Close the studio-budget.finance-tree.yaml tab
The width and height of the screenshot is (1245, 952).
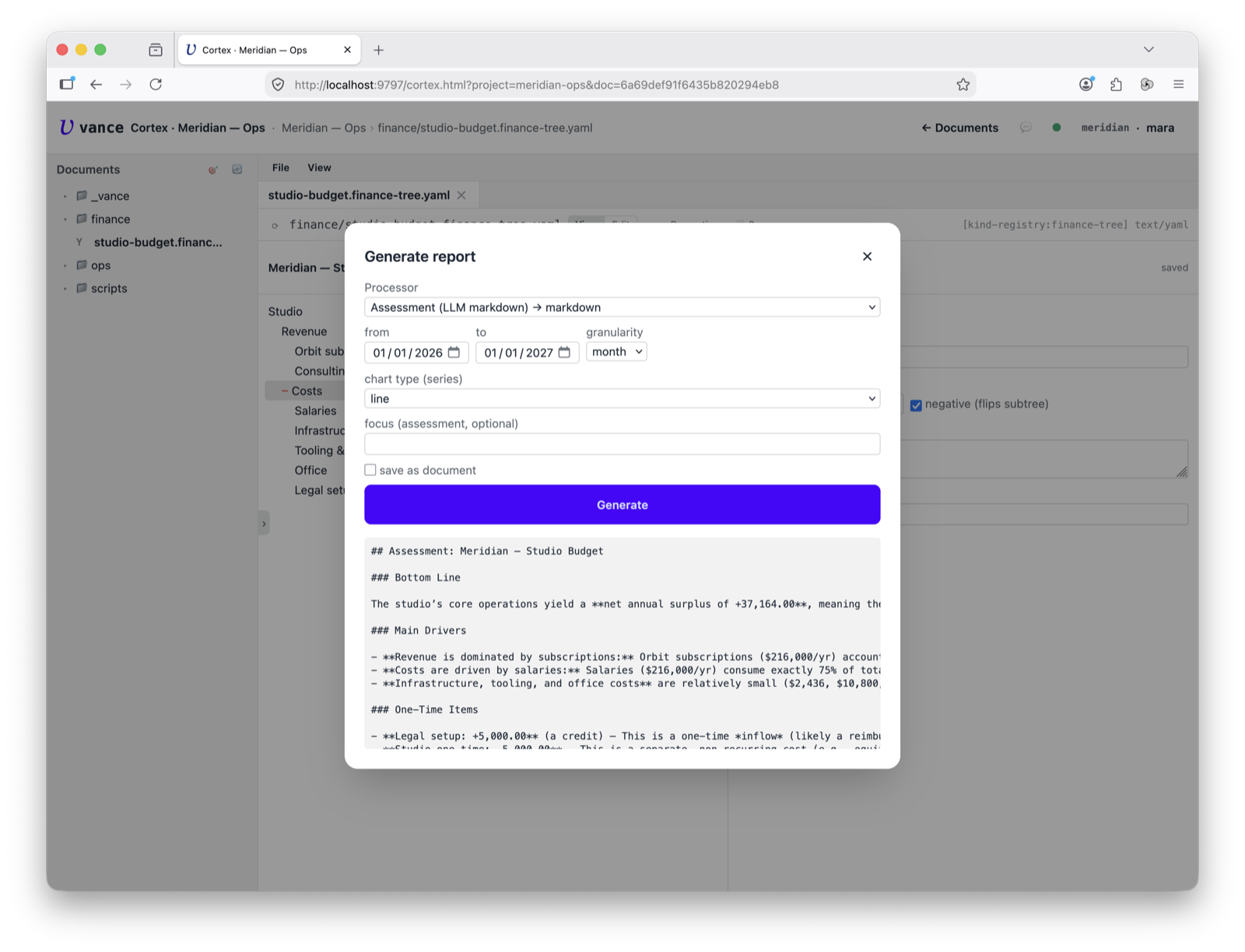tap(461, 195)
